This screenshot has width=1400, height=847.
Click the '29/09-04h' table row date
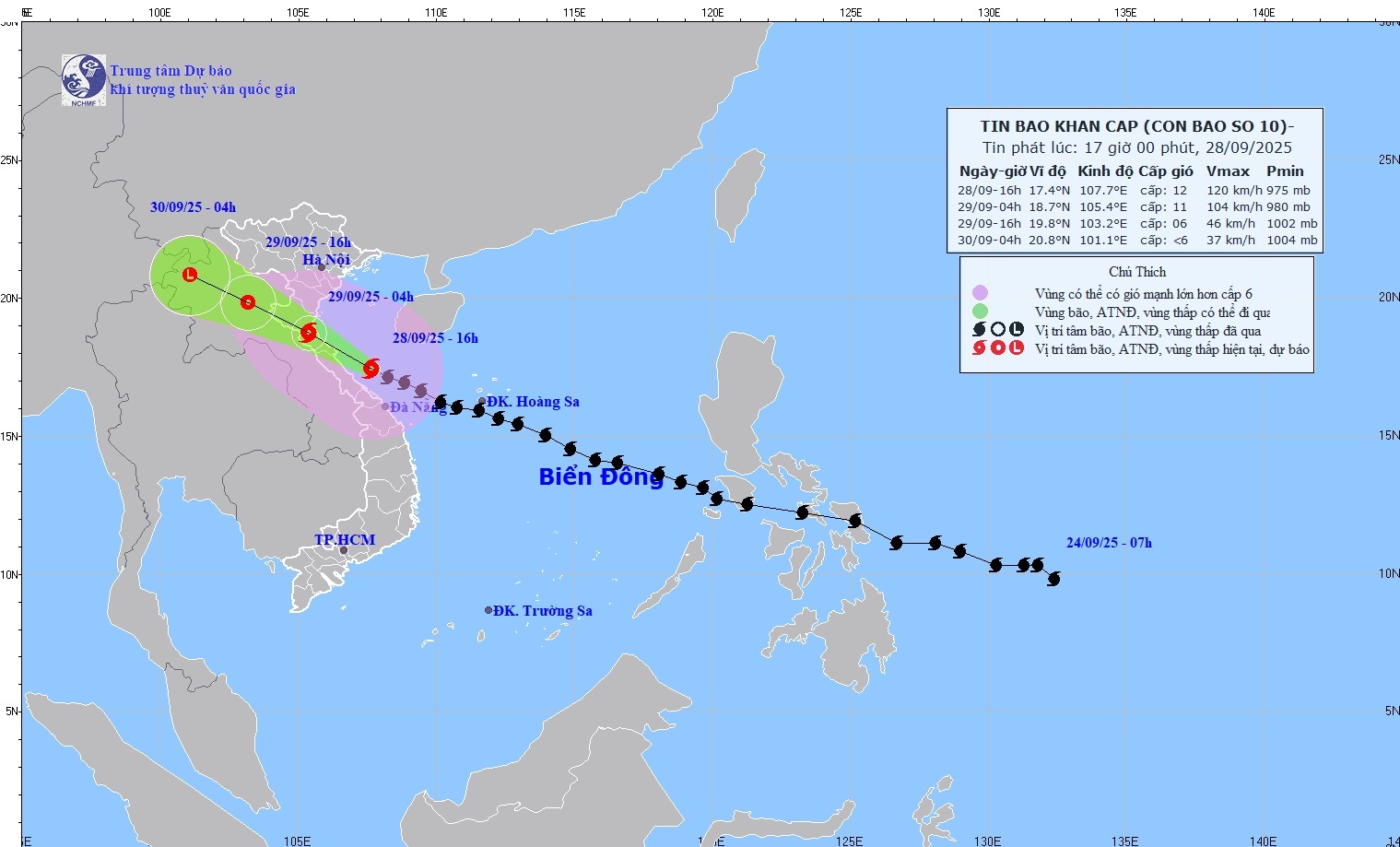coord(989,207)
